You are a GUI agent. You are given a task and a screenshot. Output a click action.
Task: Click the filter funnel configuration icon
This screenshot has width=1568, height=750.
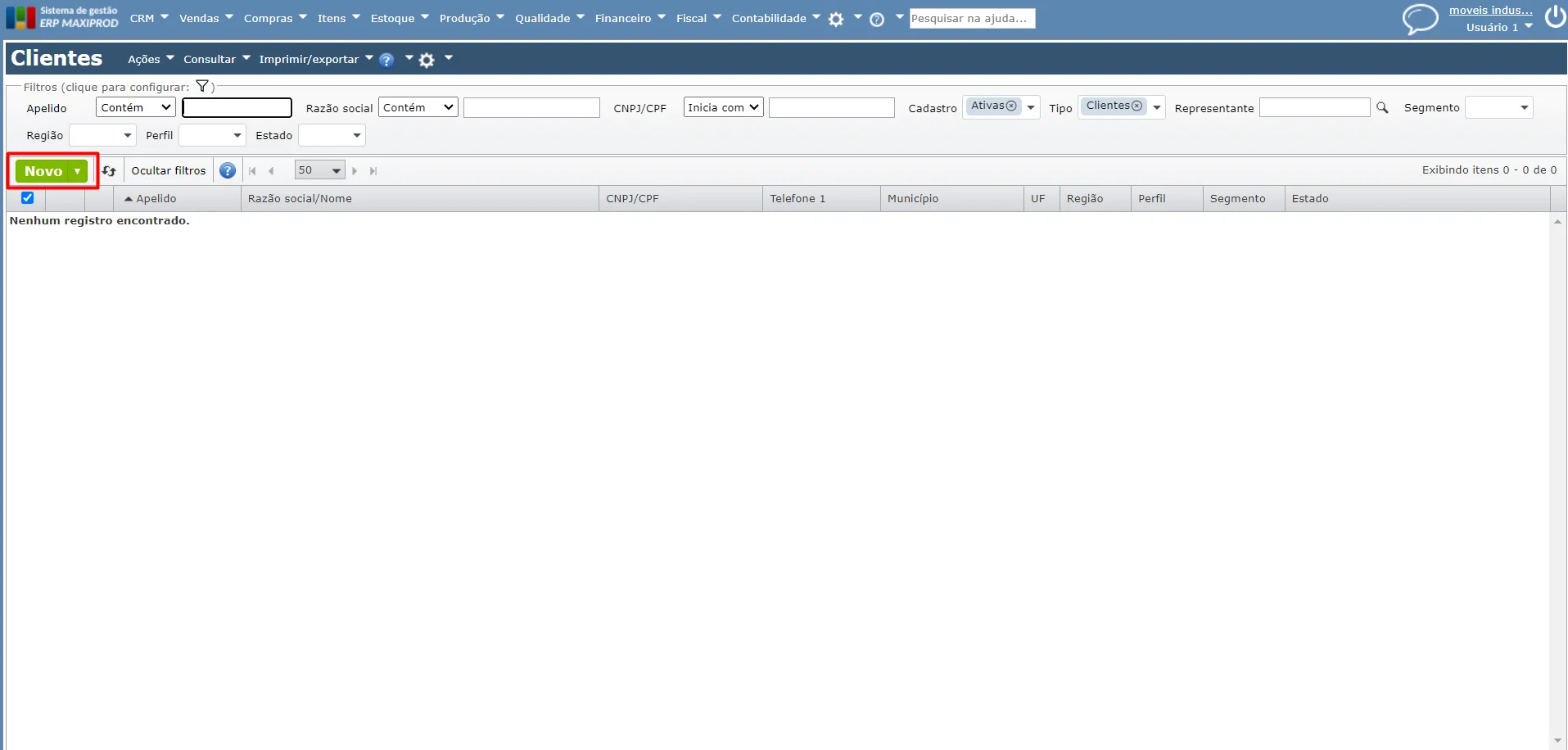[202, 86]
